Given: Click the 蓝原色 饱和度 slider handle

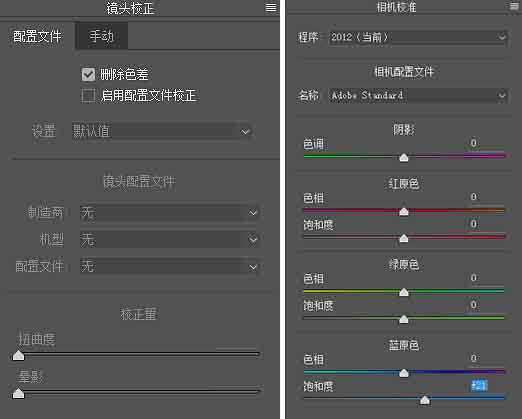Looking at the screenshot, I should pyautogui.click(x=424, y=400).
